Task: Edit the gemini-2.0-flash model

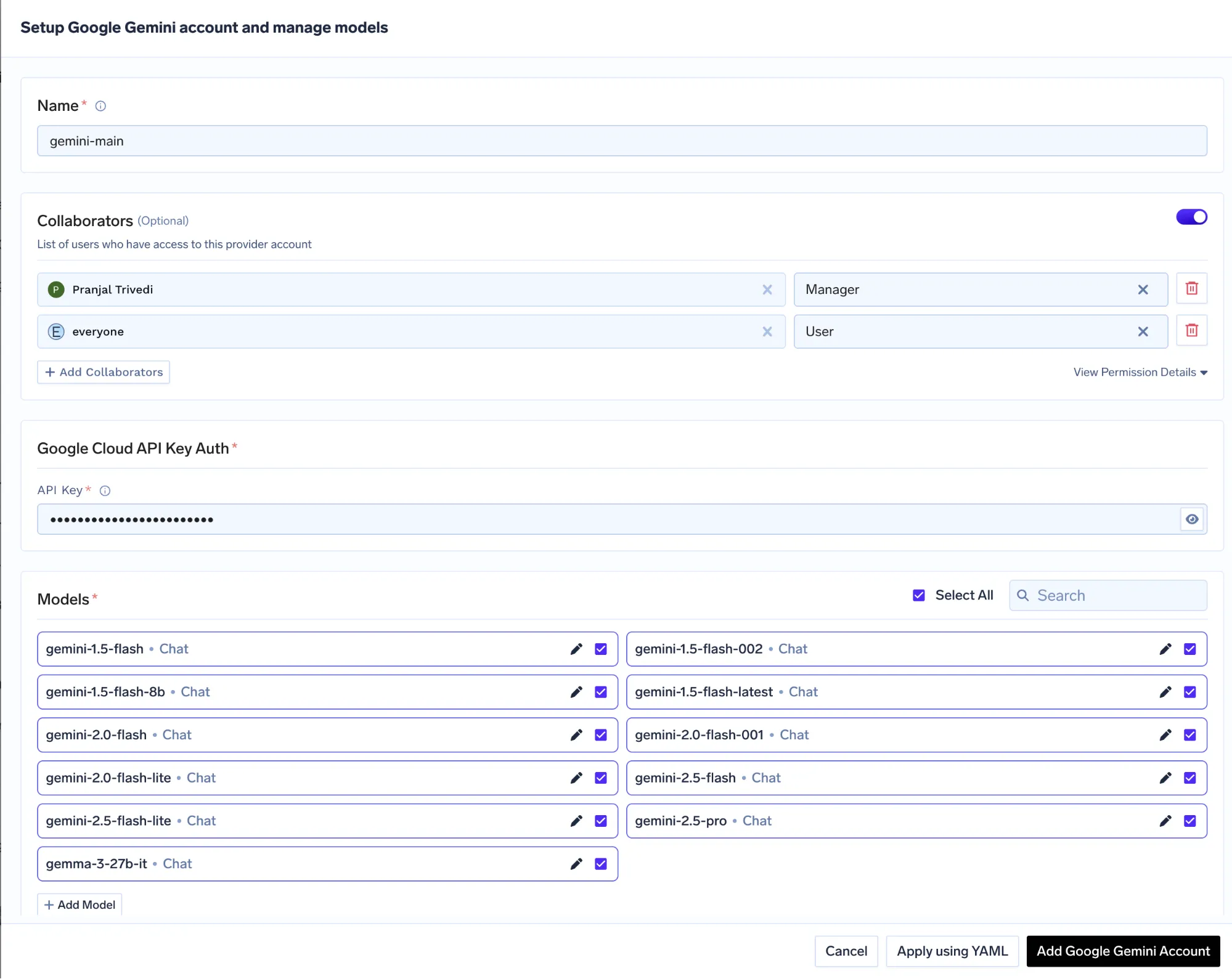Action: coord(576,735)
